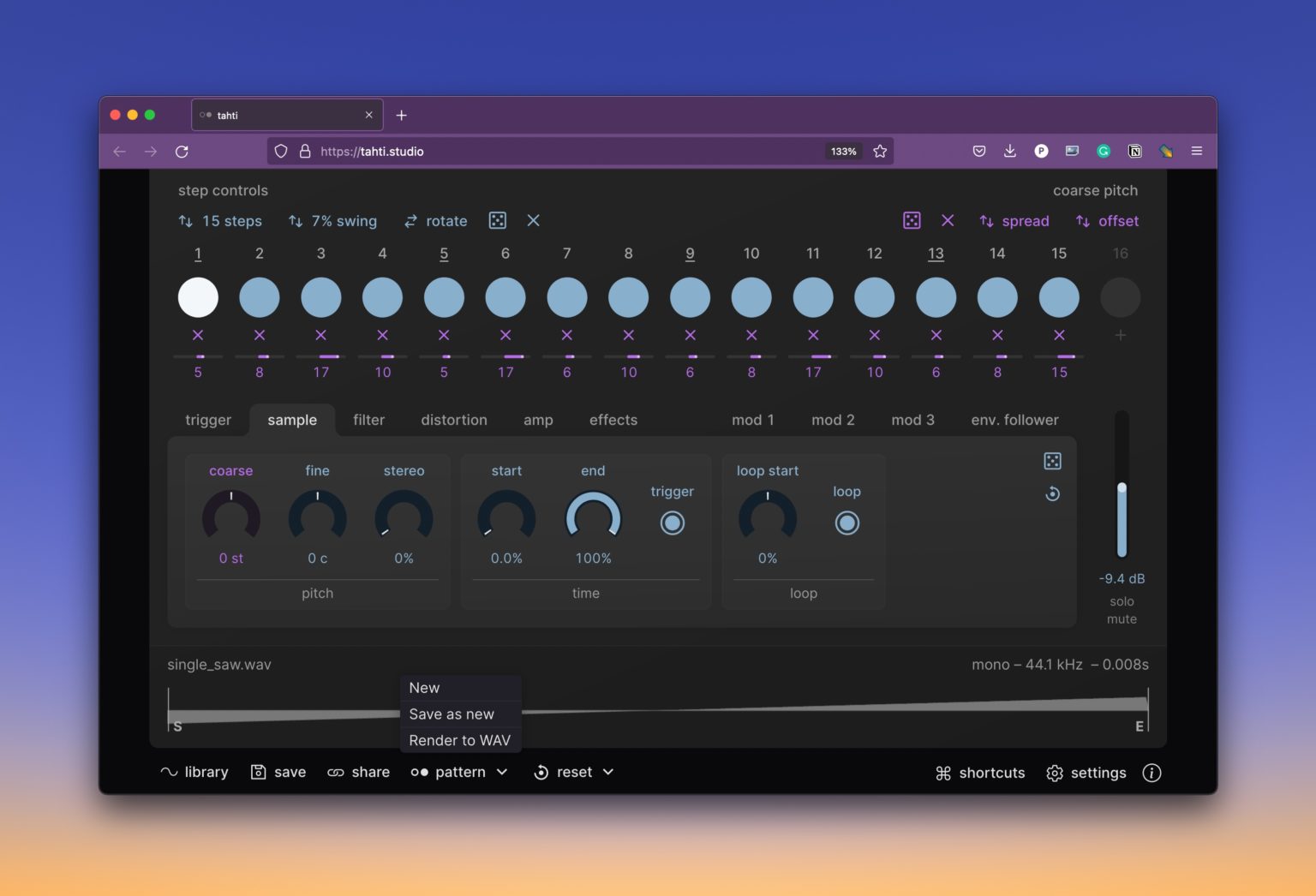This screenshot has height=896, width=1316.
Task: Add step 16 with the plus control
Action: 1121,335
